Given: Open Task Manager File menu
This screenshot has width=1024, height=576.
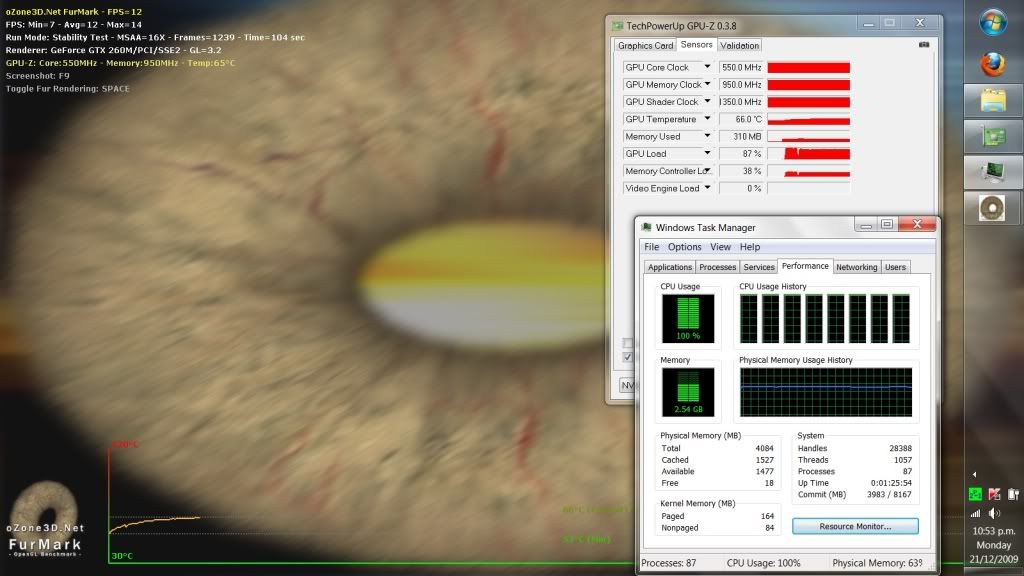Looking at the screenshot, I should tap(652, 247).
